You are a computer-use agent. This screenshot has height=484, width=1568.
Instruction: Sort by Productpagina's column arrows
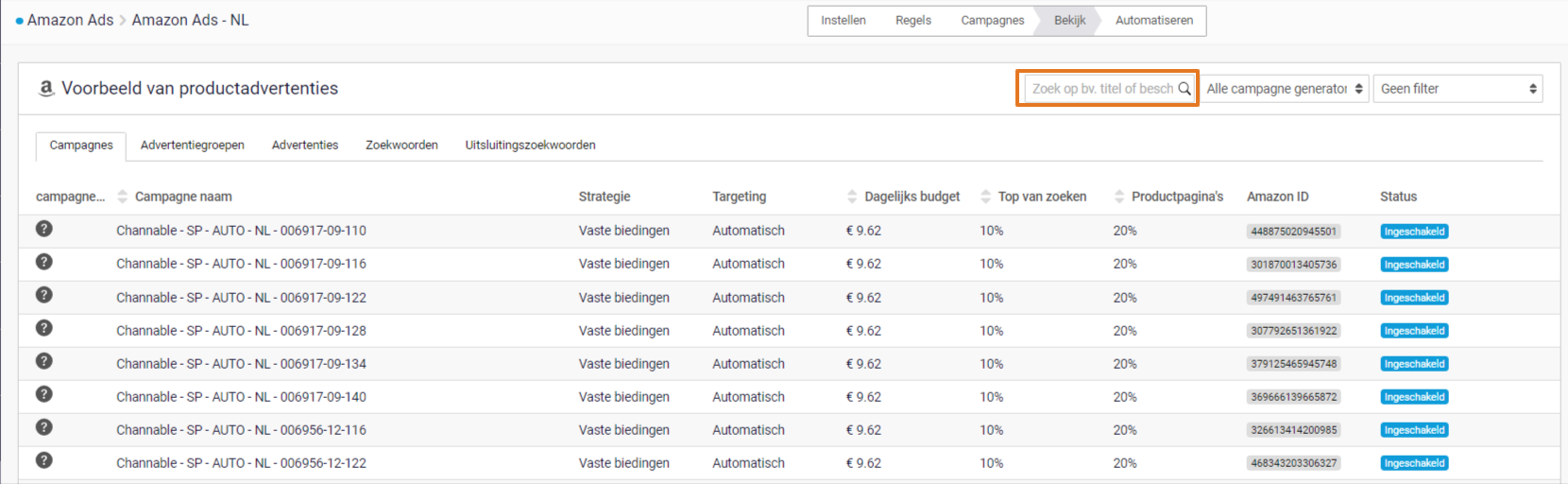click(1119, 197)
